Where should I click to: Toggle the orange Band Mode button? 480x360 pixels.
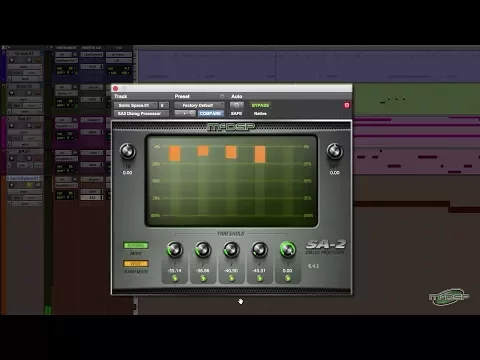(136, 264)
